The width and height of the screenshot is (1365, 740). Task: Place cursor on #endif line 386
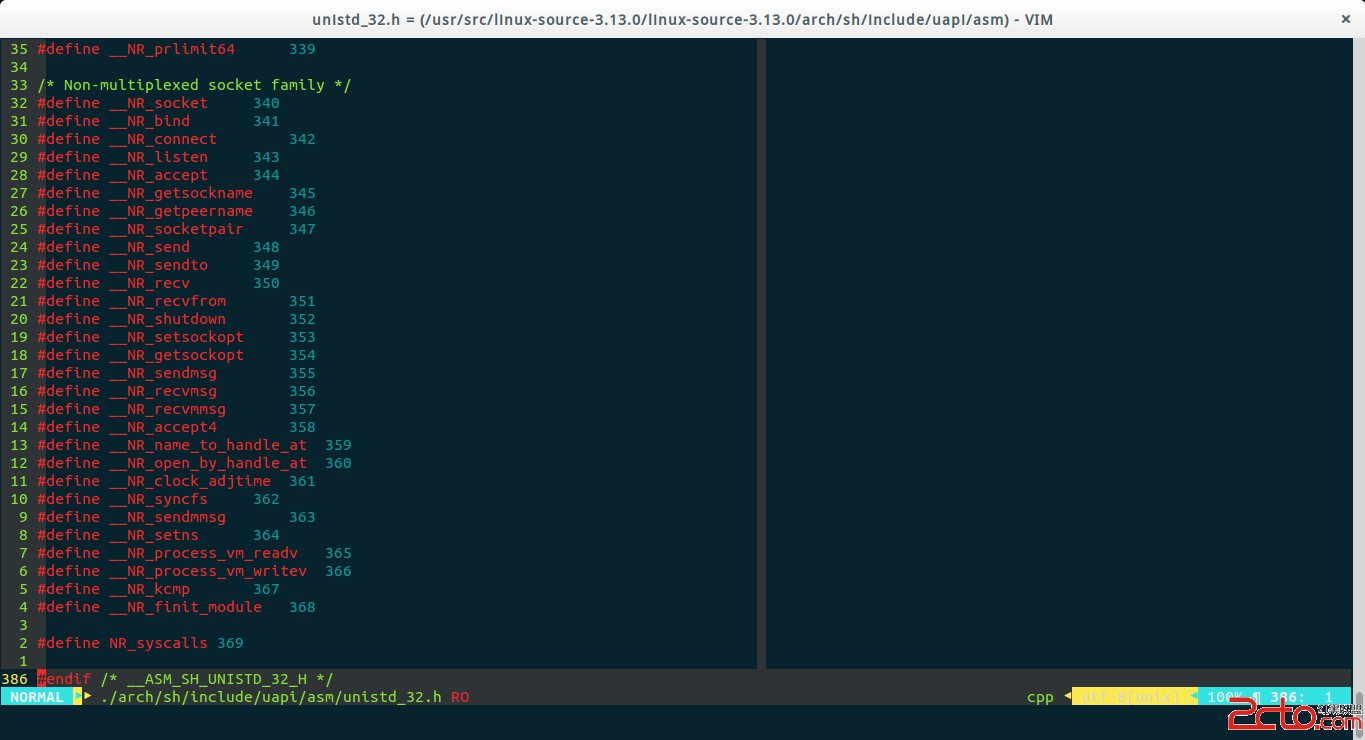tap(185, 679)
